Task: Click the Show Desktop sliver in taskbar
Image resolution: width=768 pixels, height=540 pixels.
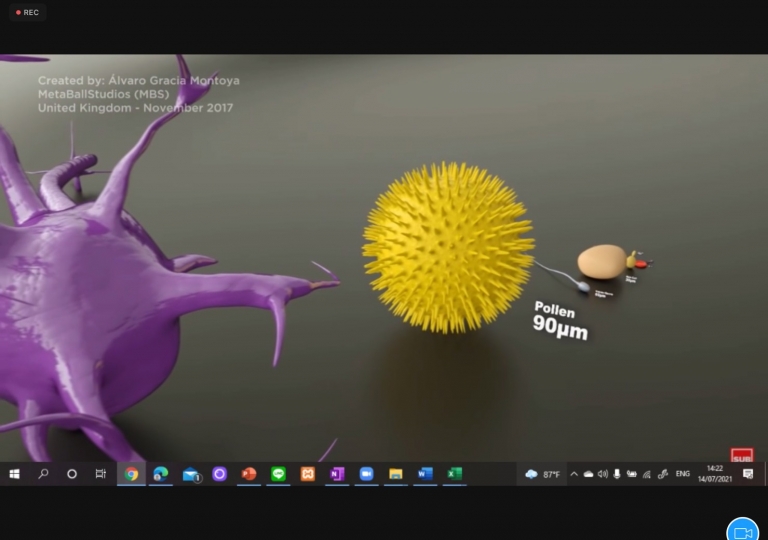Action: [x=766, y=474]
